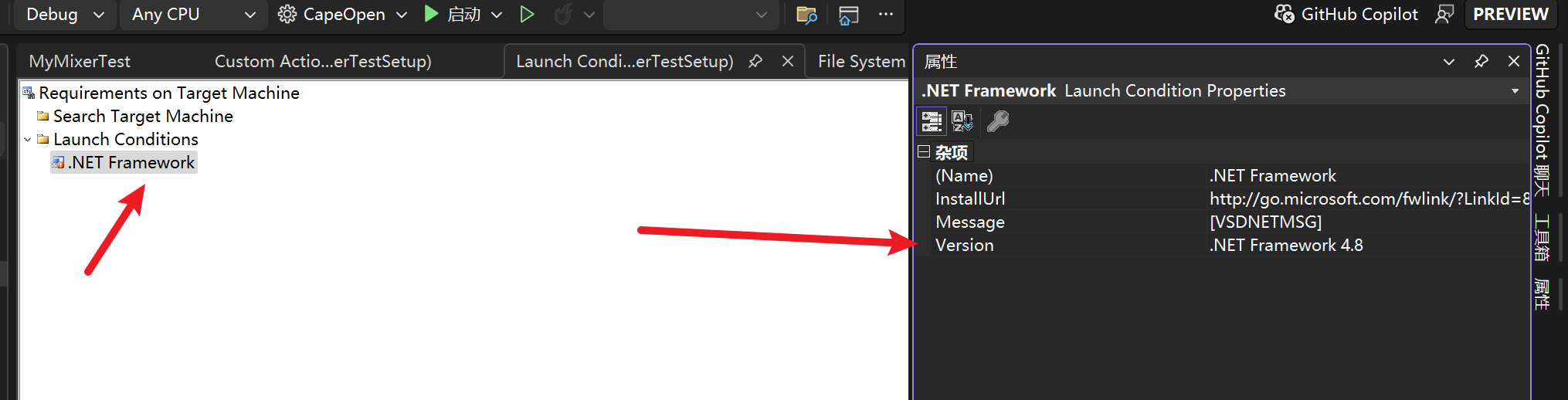Open the Any CPU platform dropdown
The height and width of the screenshot is (400, 1568).
tap(193, 15)
